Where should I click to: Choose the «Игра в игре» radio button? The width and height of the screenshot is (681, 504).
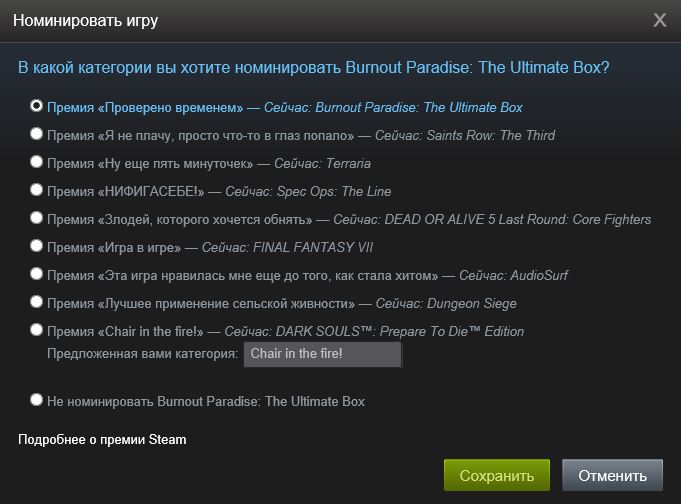click(x=37, y=245)
